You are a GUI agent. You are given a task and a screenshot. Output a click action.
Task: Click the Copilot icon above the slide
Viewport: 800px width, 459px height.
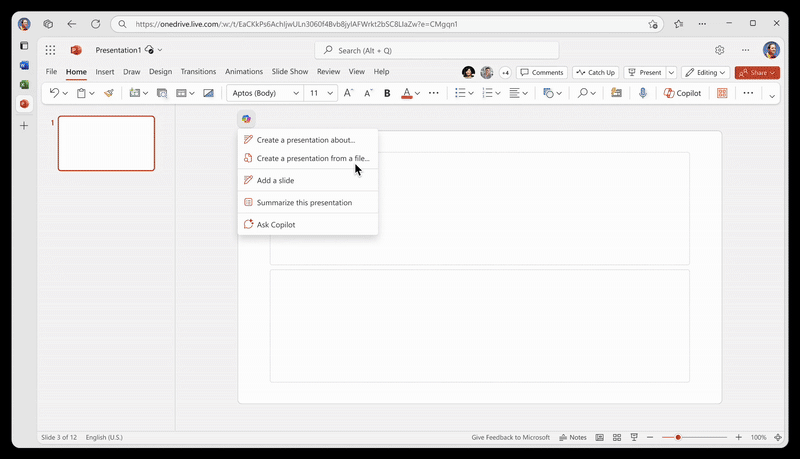(246, 119)
